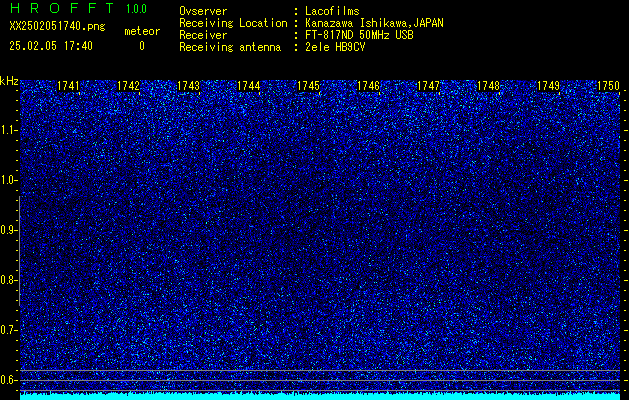Click the Receiving Location label
This screenshot has height=400, width=629.
tap(233, 23)
